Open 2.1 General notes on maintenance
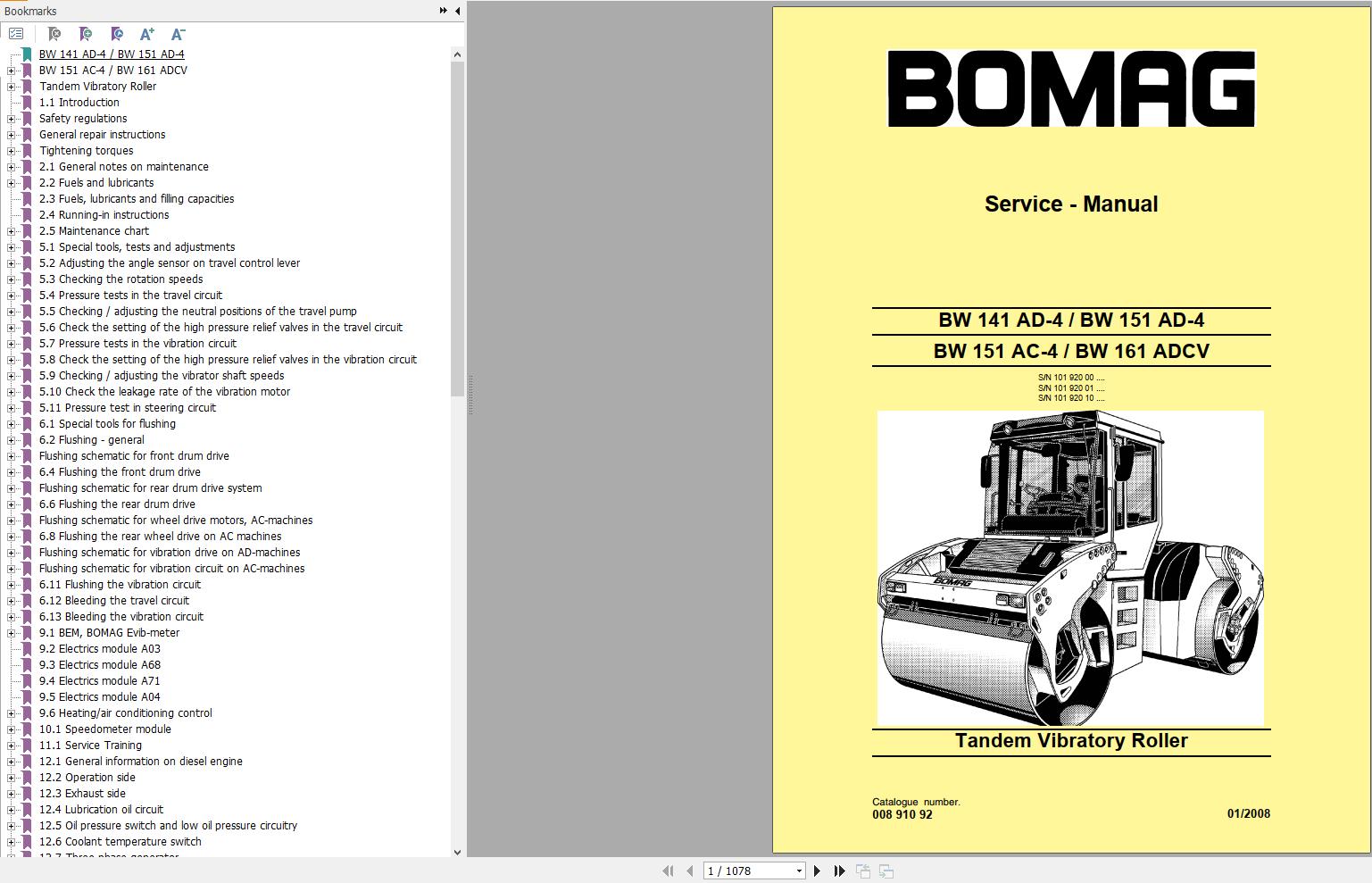Screen dimensions: 1372x883 (123, 167)
